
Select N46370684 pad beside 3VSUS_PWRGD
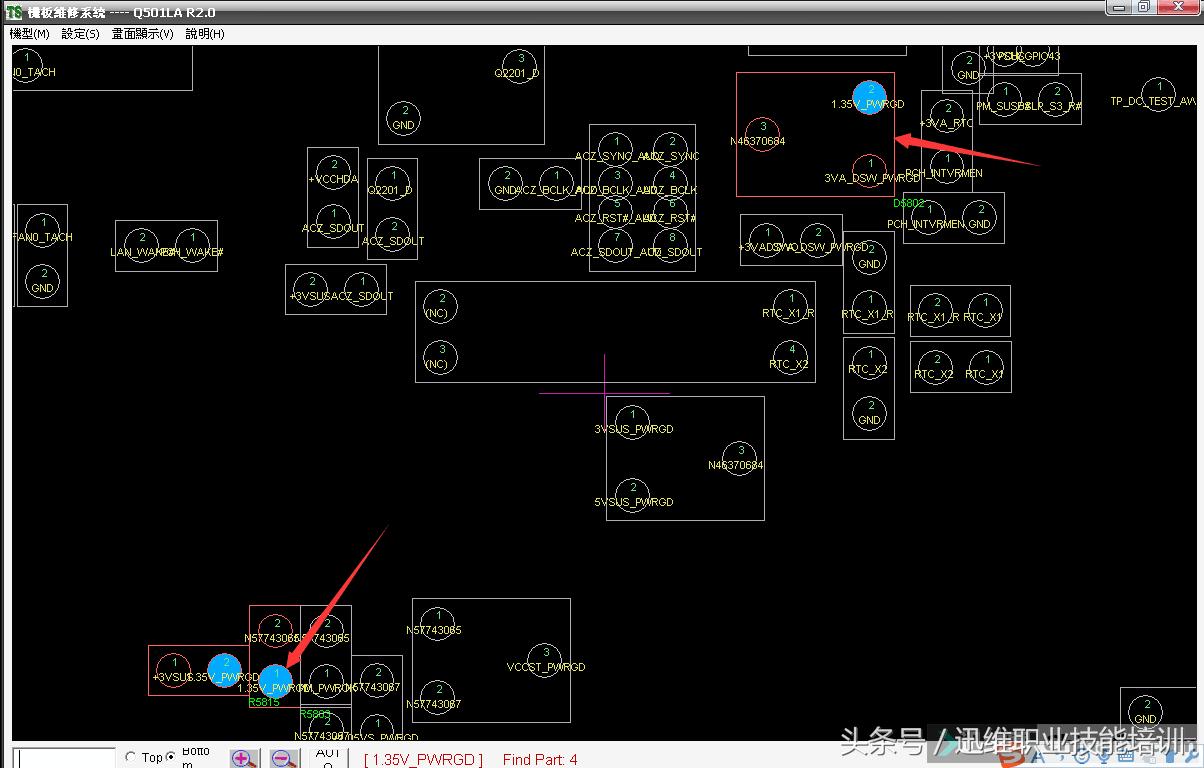(x=740, y=458)
